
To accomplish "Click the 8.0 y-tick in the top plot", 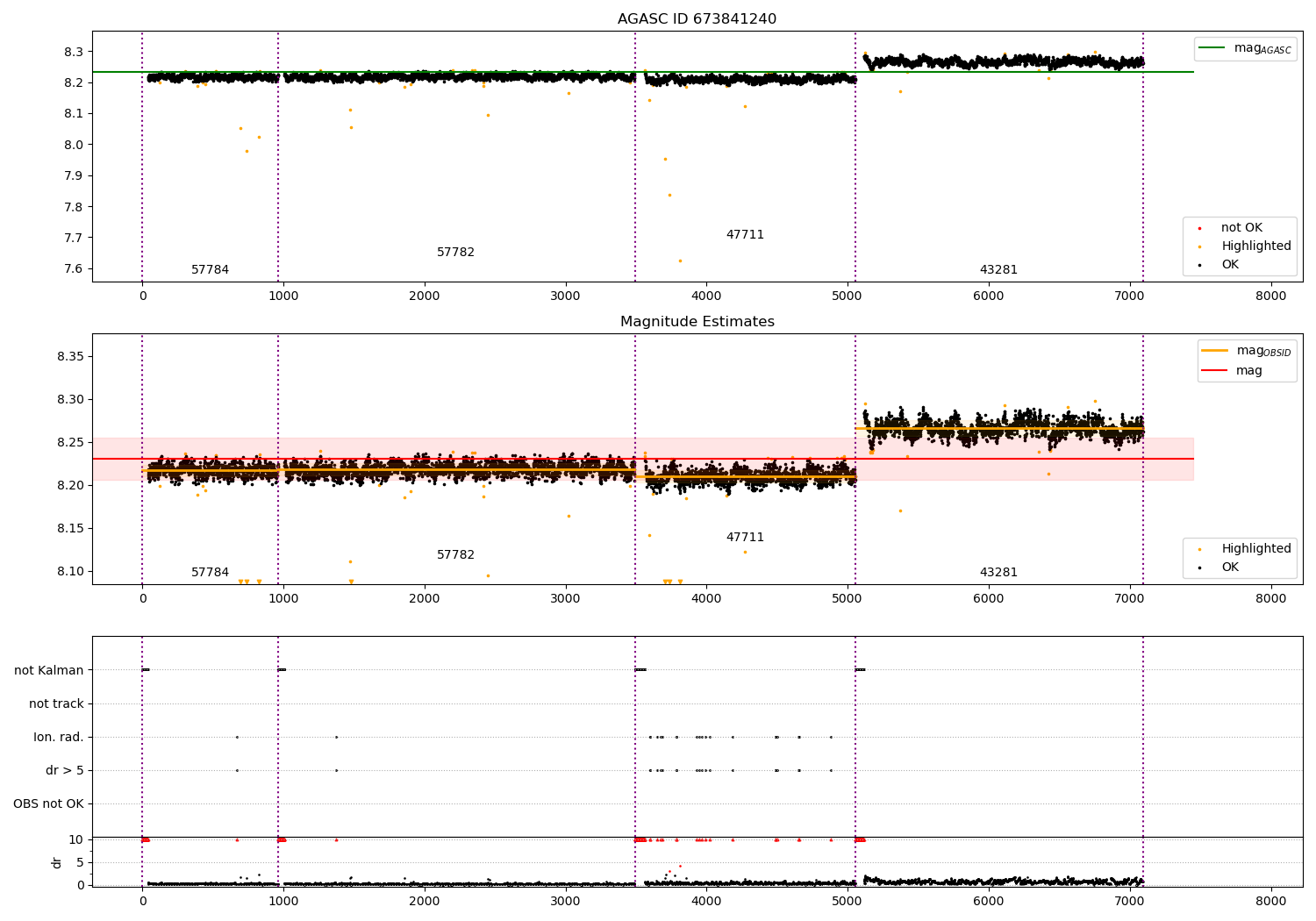I will [x=74, y=146].
